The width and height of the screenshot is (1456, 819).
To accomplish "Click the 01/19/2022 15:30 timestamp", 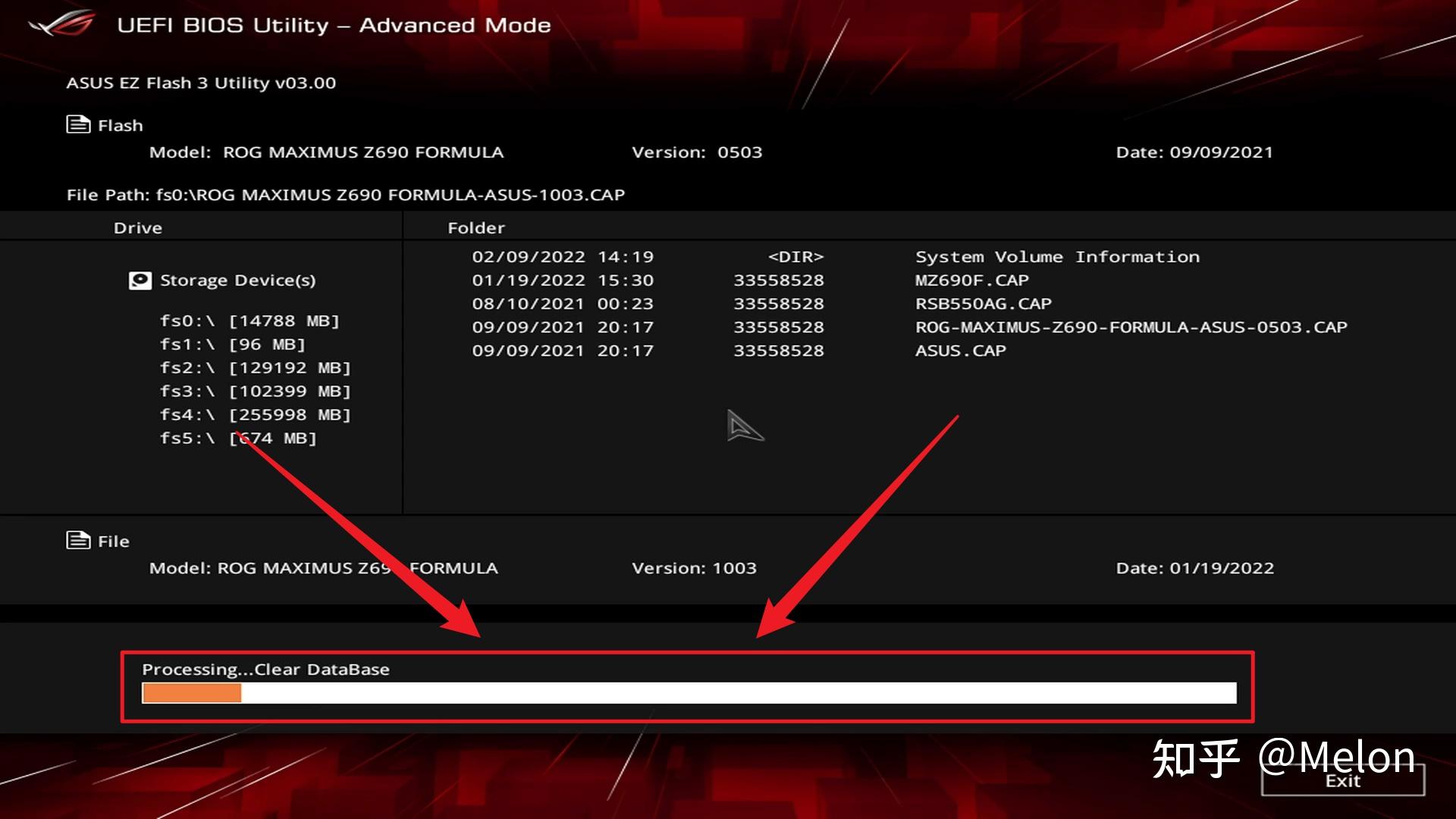I will point(563,281).
